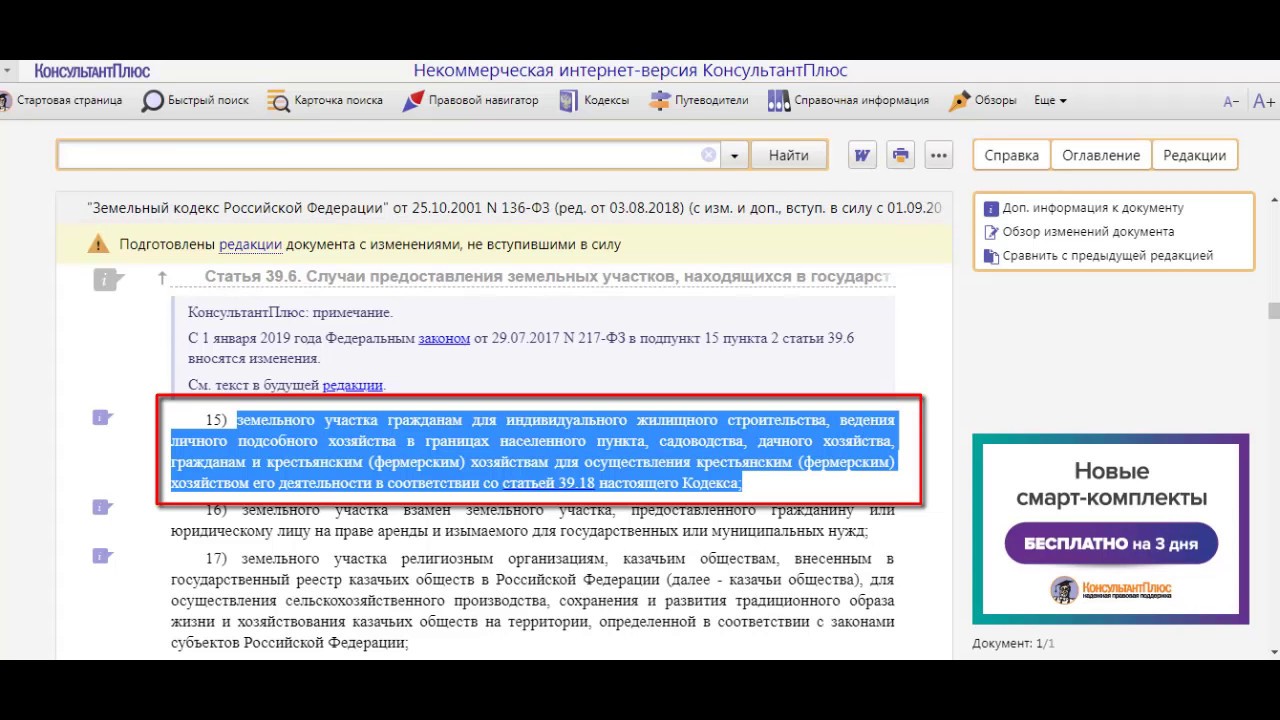Jump up with arrow beside Статья 39.6
1280x720 pixels.
click(x=162, y=278)
